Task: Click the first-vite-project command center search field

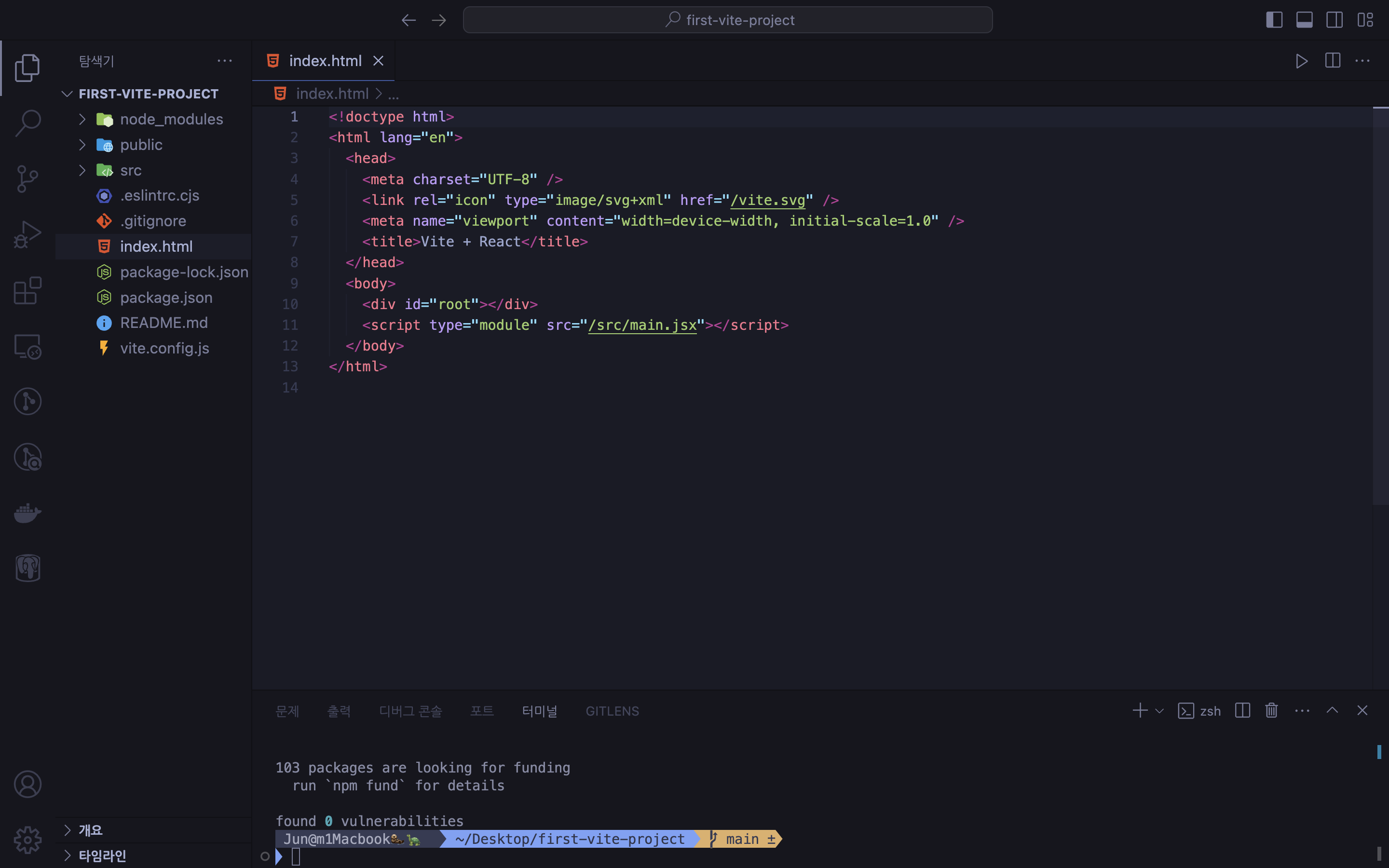Action: [727, 20]
